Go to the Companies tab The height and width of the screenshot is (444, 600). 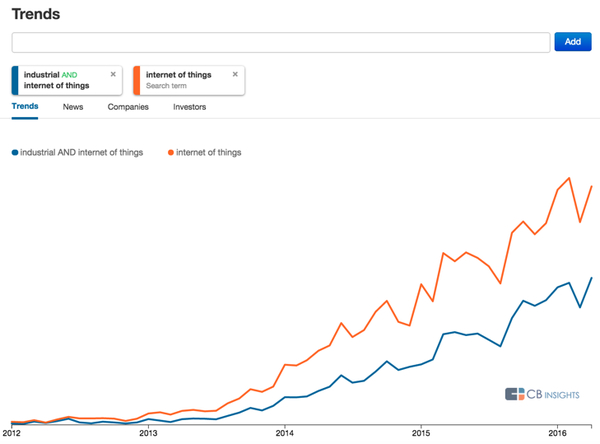pos(128,106)
